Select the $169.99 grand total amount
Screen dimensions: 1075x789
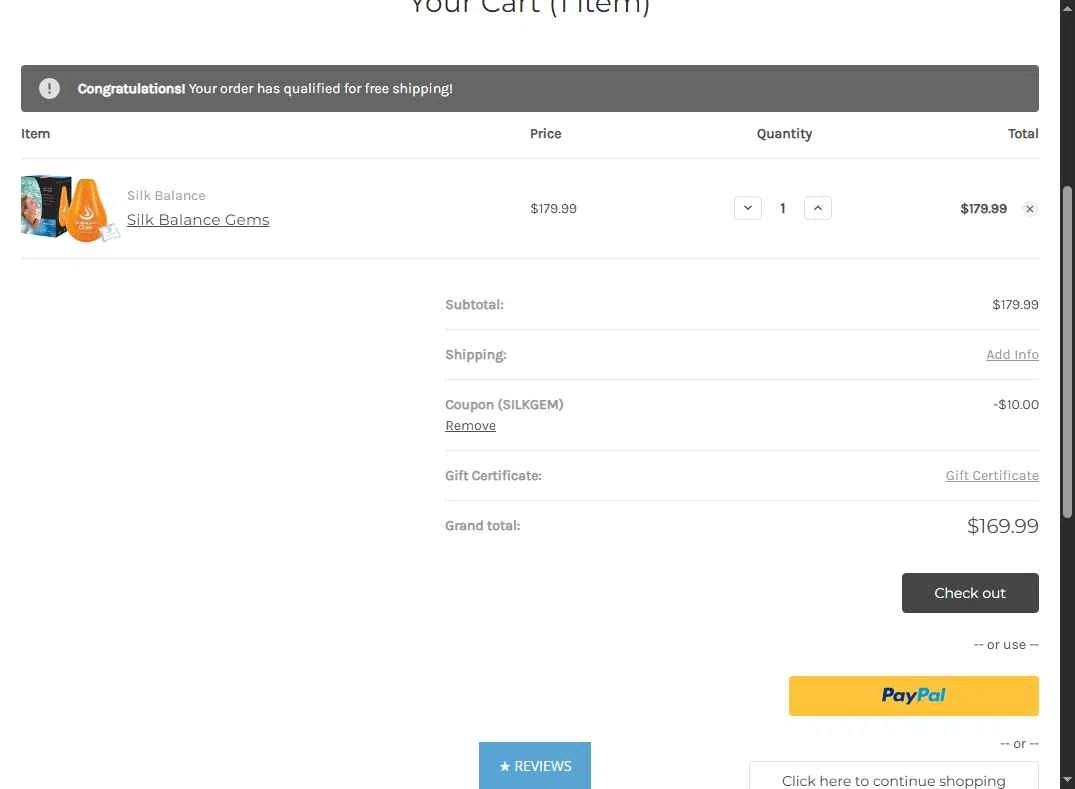click(1002, 526)
